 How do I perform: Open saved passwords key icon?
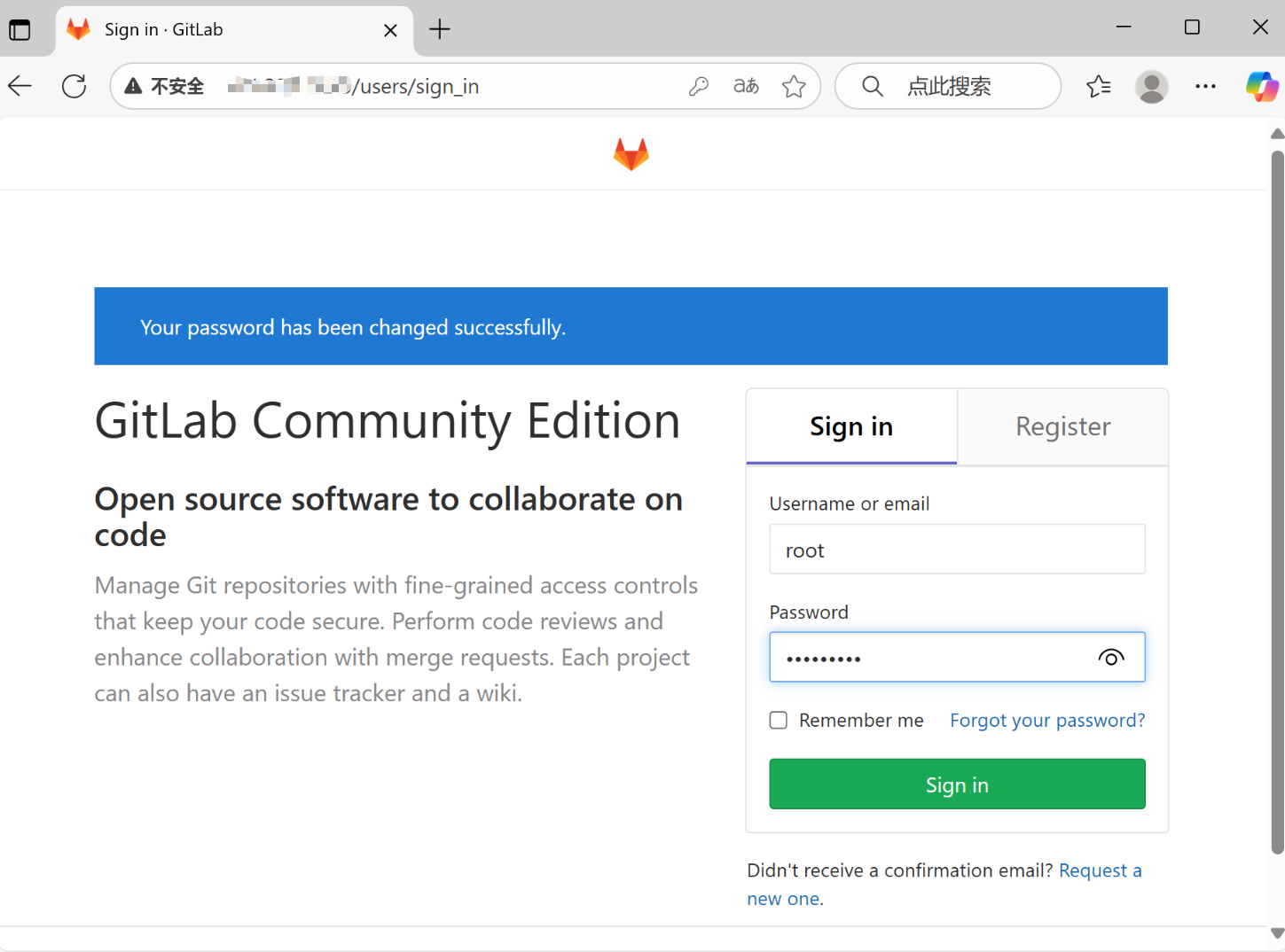point(698,86)
